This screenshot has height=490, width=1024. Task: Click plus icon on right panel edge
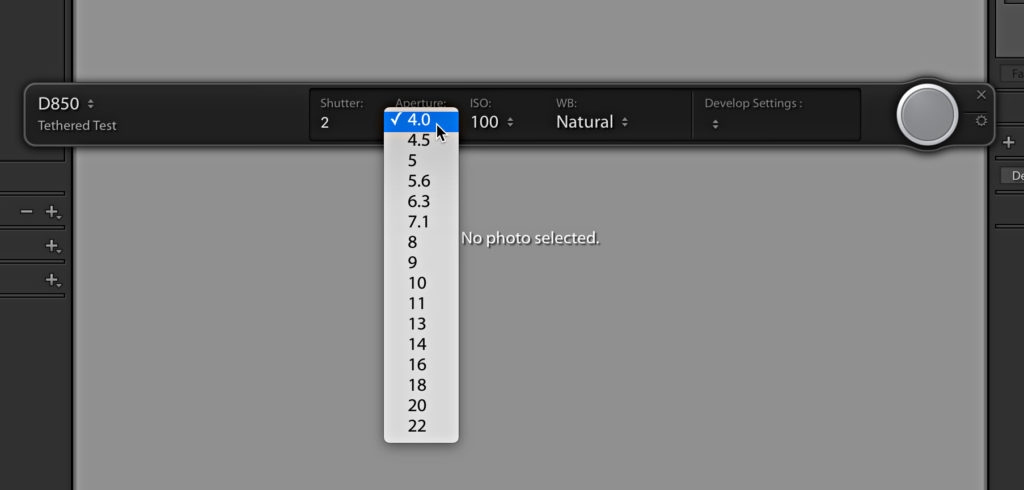[x=1008, y=142]
